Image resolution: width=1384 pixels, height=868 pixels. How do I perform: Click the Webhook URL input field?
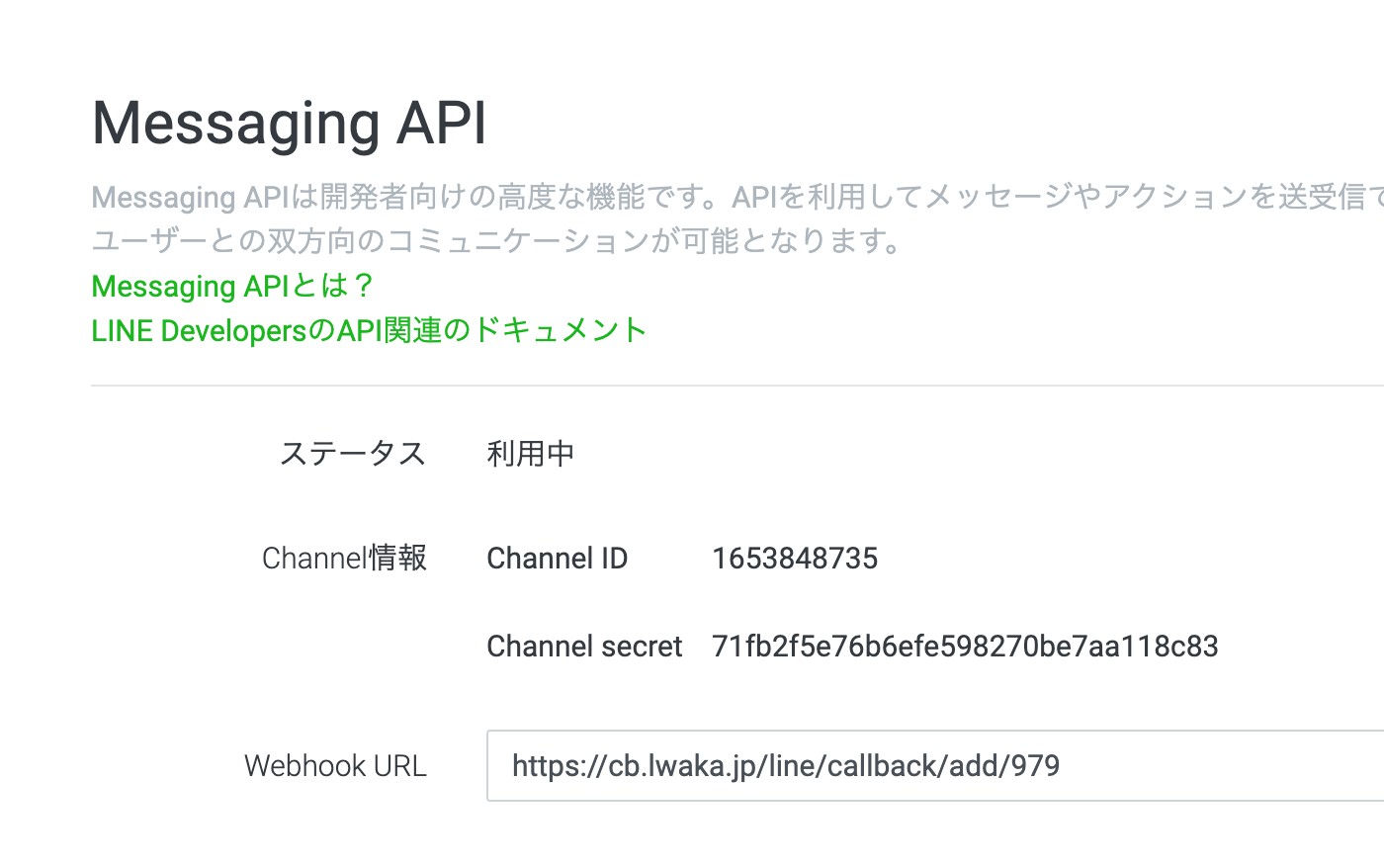coord(935,765)
